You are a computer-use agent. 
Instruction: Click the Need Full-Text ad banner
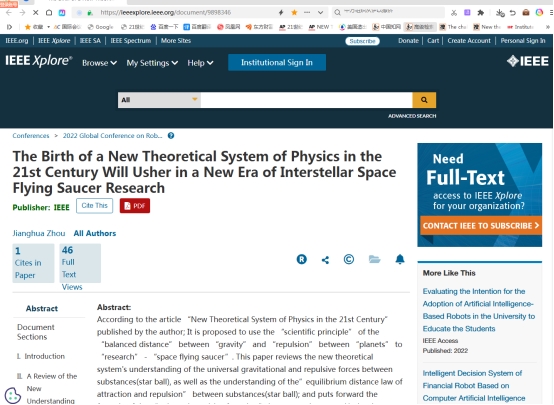479,195
